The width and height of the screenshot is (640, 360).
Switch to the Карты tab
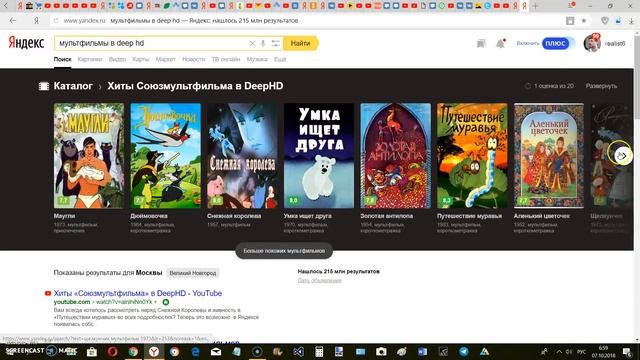coord(141,59)
